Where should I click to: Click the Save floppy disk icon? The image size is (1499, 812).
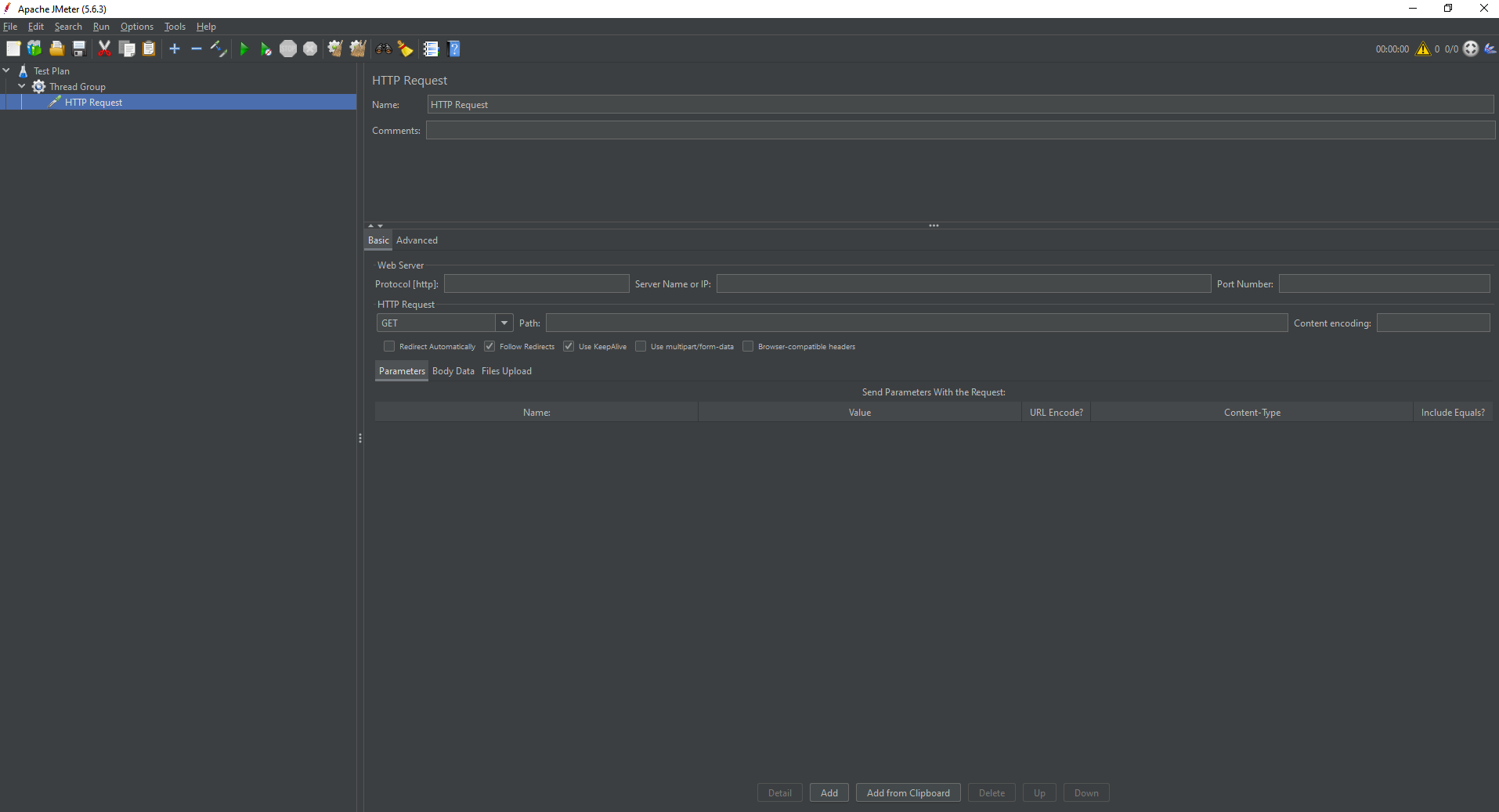[79, 49]
